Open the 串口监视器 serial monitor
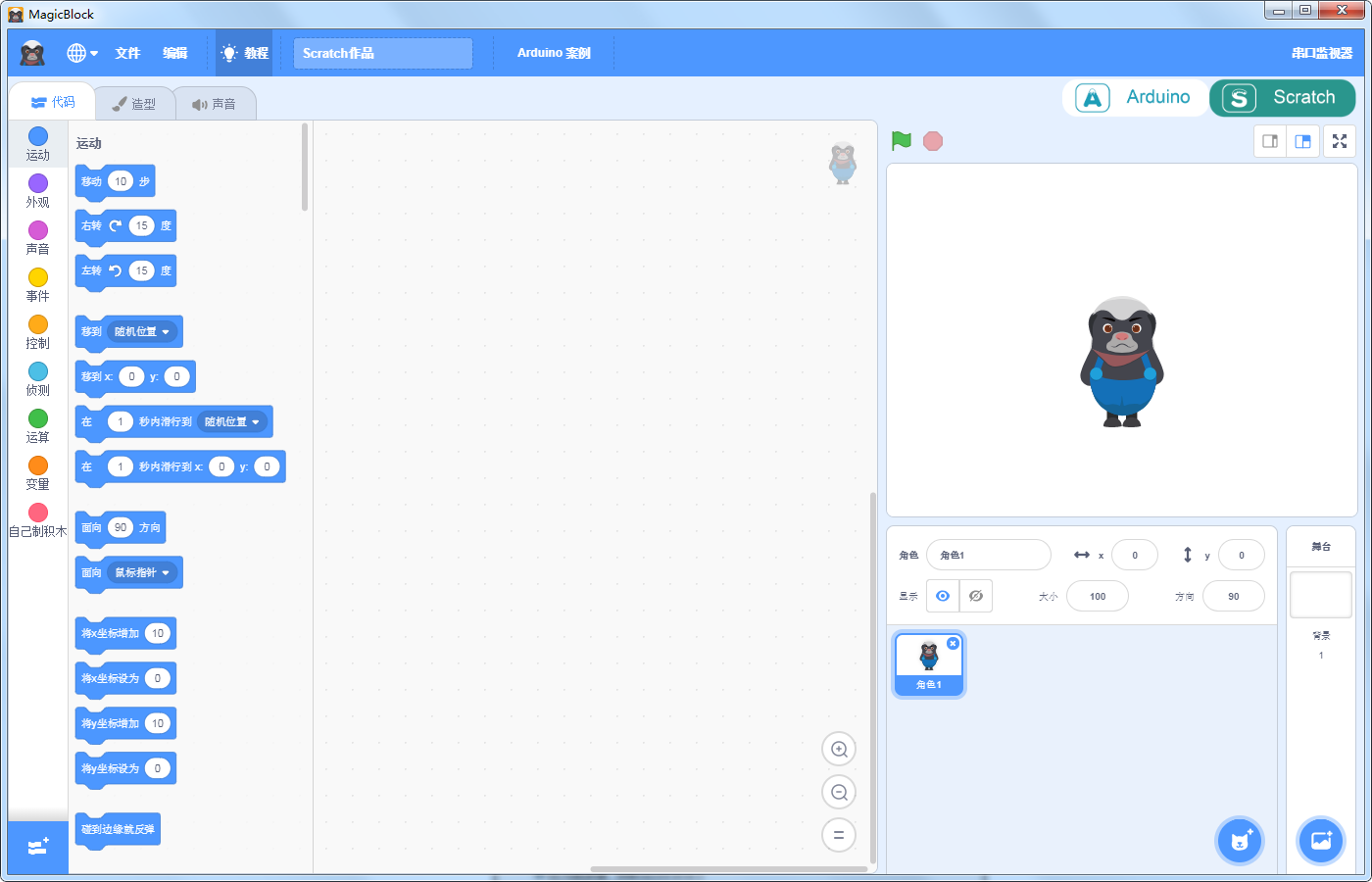 point(1321,53)
